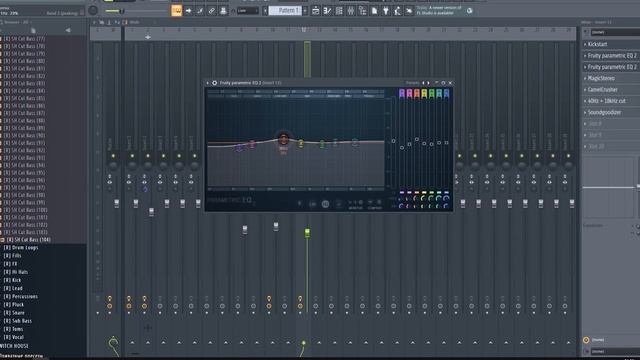
Task: Mute mixer Insert 2 via green LED
Action: tap(148, 156)
